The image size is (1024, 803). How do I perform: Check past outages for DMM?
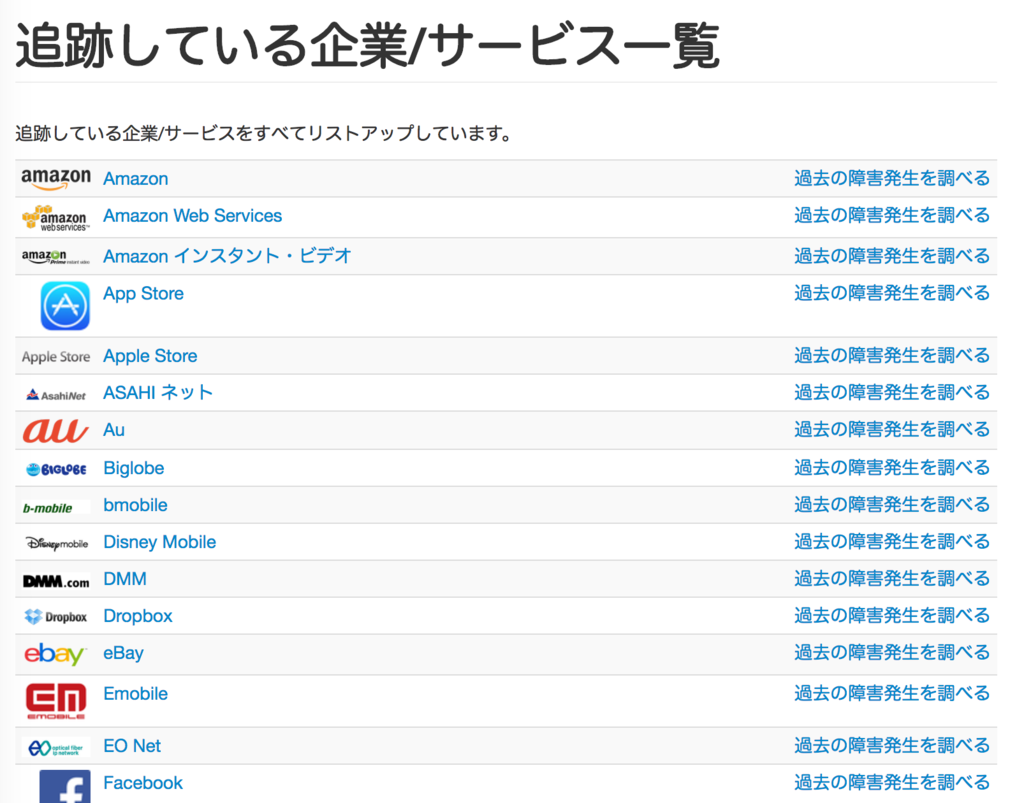pos(892,578)
